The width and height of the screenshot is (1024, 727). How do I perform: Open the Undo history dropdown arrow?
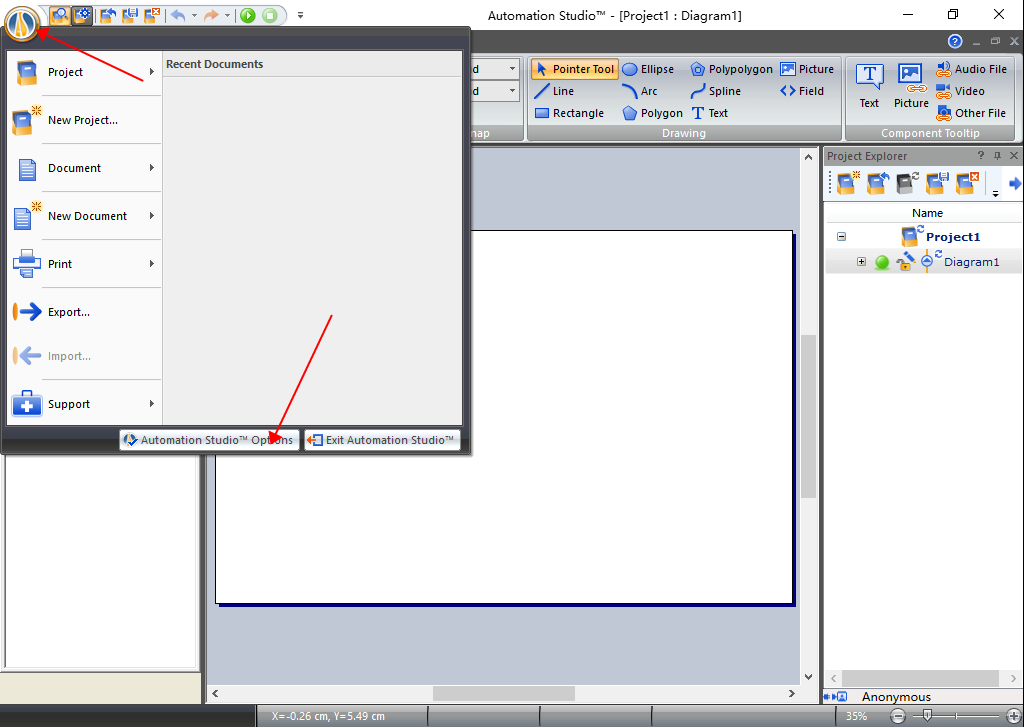(194, 15)
